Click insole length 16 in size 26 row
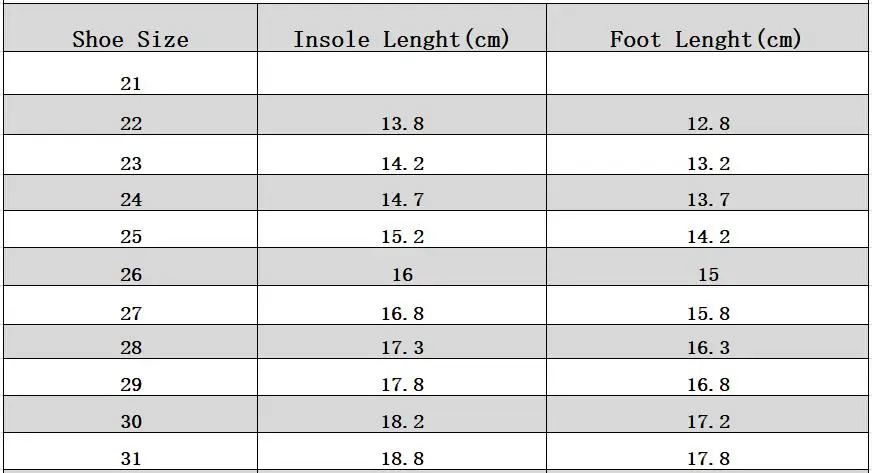872x473 pixels. coord(402,275)
